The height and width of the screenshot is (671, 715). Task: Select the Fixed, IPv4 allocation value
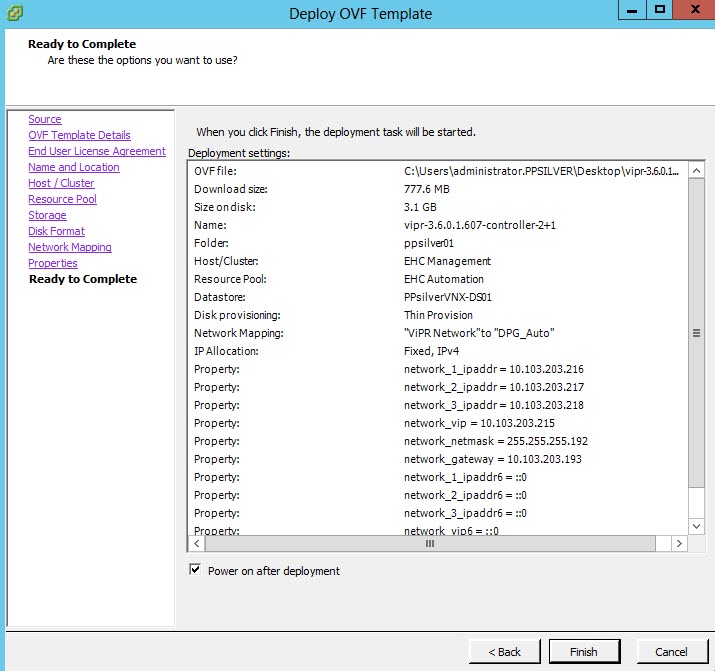(x=431, y=351)
